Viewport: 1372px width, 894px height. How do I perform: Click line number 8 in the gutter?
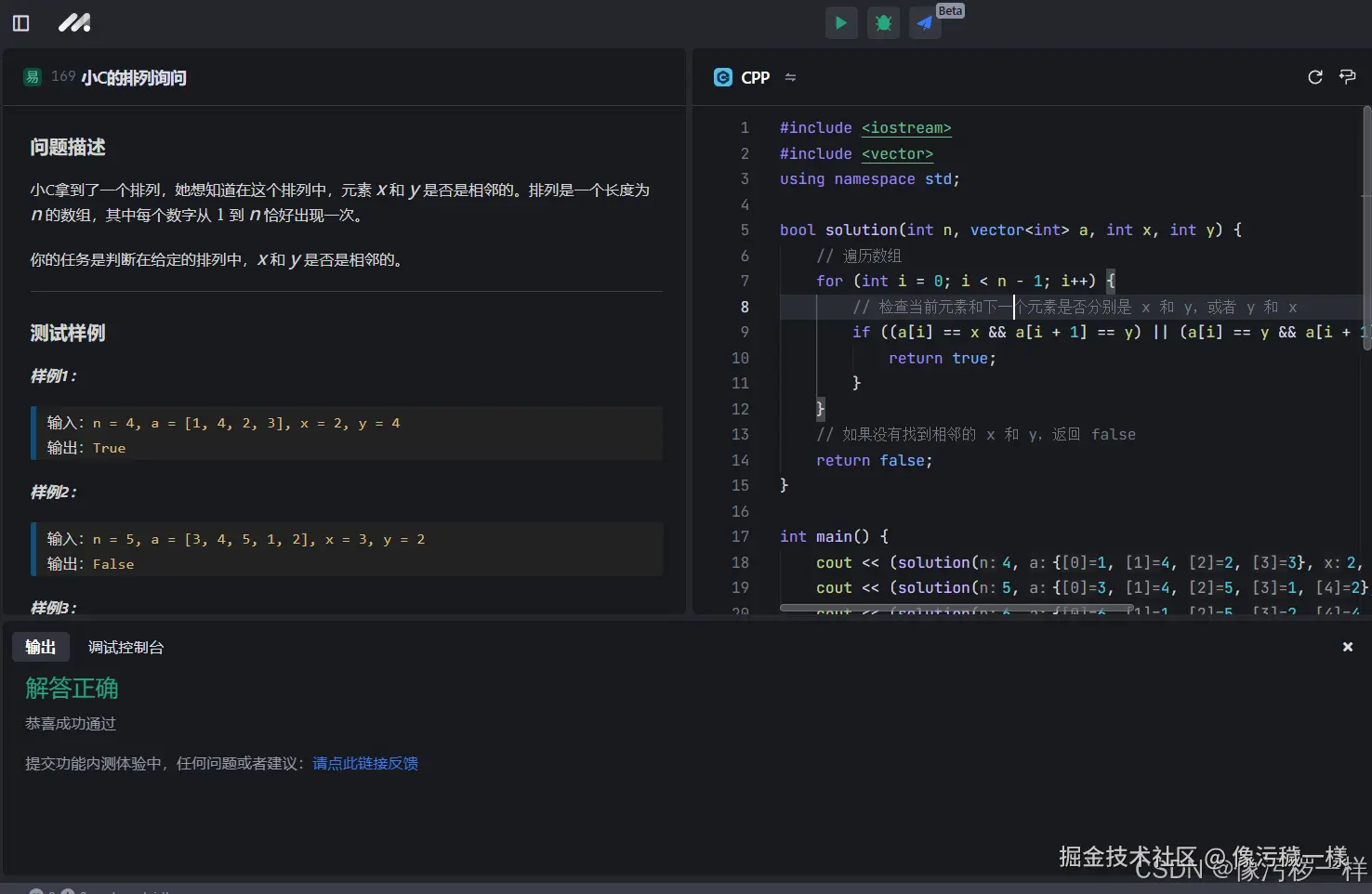(744, 307)
